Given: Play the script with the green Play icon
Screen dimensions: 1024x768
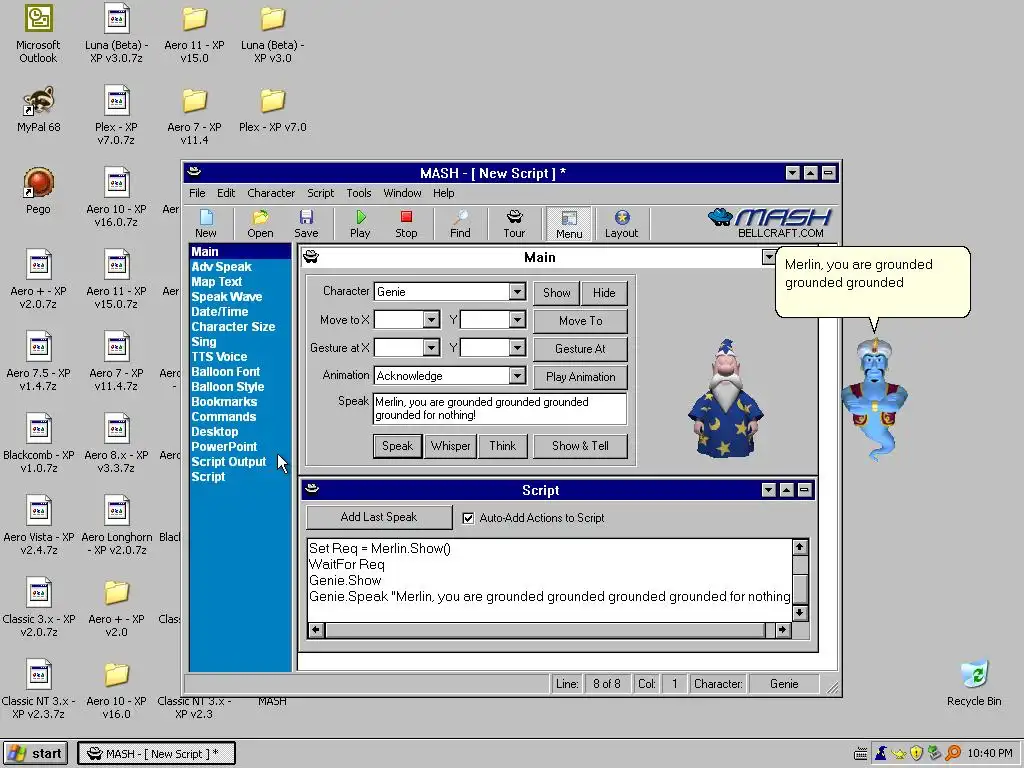Looking at the screenshot, I should tap(360, 223).
